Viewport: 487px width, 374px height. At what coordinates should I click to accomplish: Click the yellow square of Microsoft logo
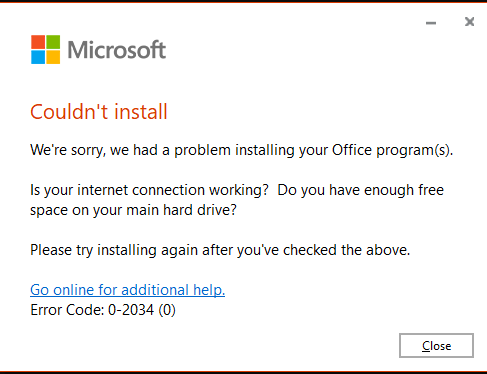53,57
